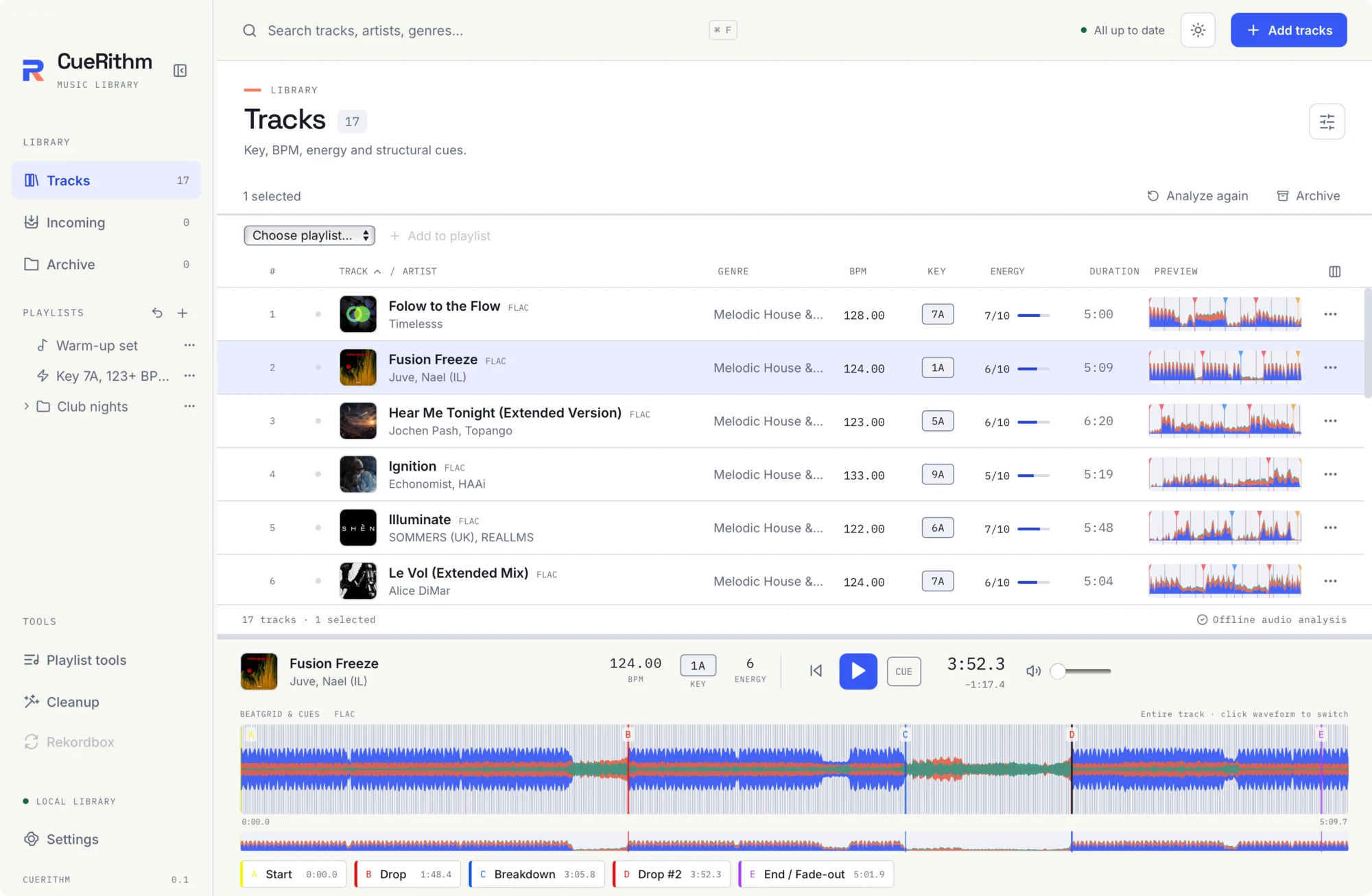Click Analyze again
Screen dimensions: 1372x896
pyautogui.click(x=1197, y=196)
